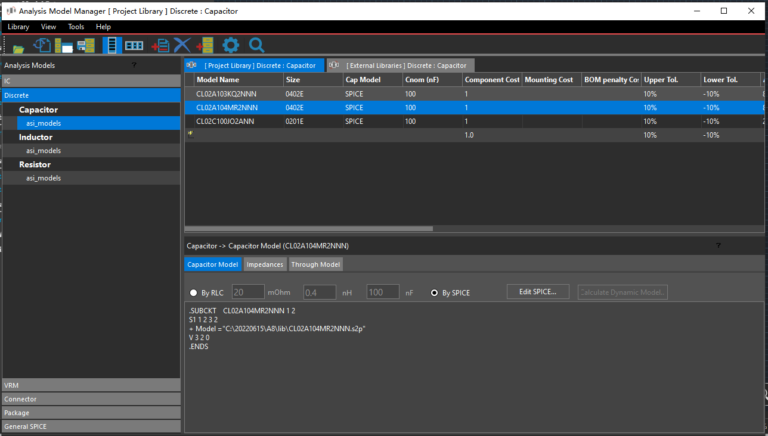Open the Tools menu
The height and width of the screenshot is (436, 768).
pyautogui.click(x=76, y=26)
